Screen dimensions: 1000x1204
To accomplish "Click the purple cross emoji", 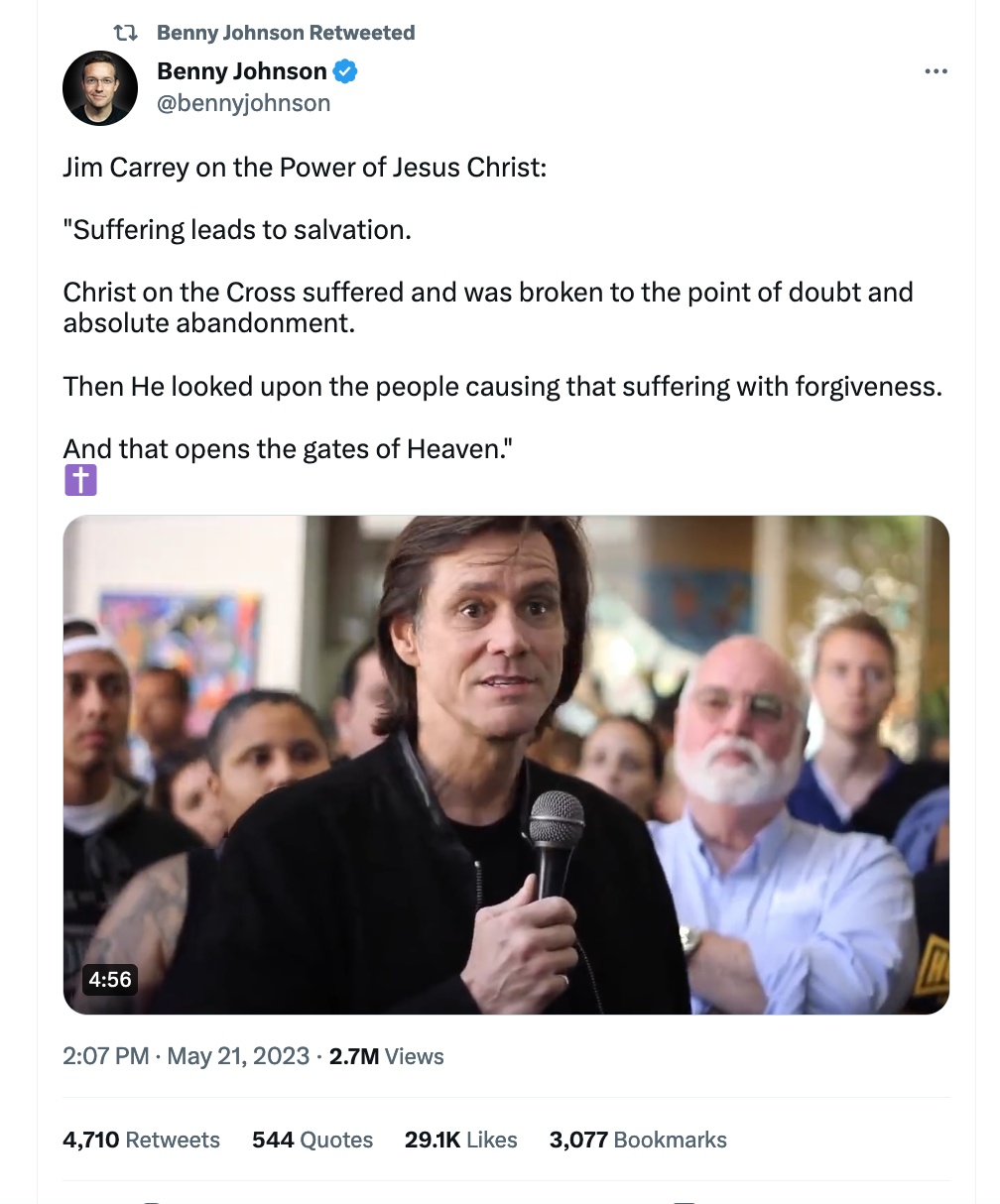I will 80,481.
